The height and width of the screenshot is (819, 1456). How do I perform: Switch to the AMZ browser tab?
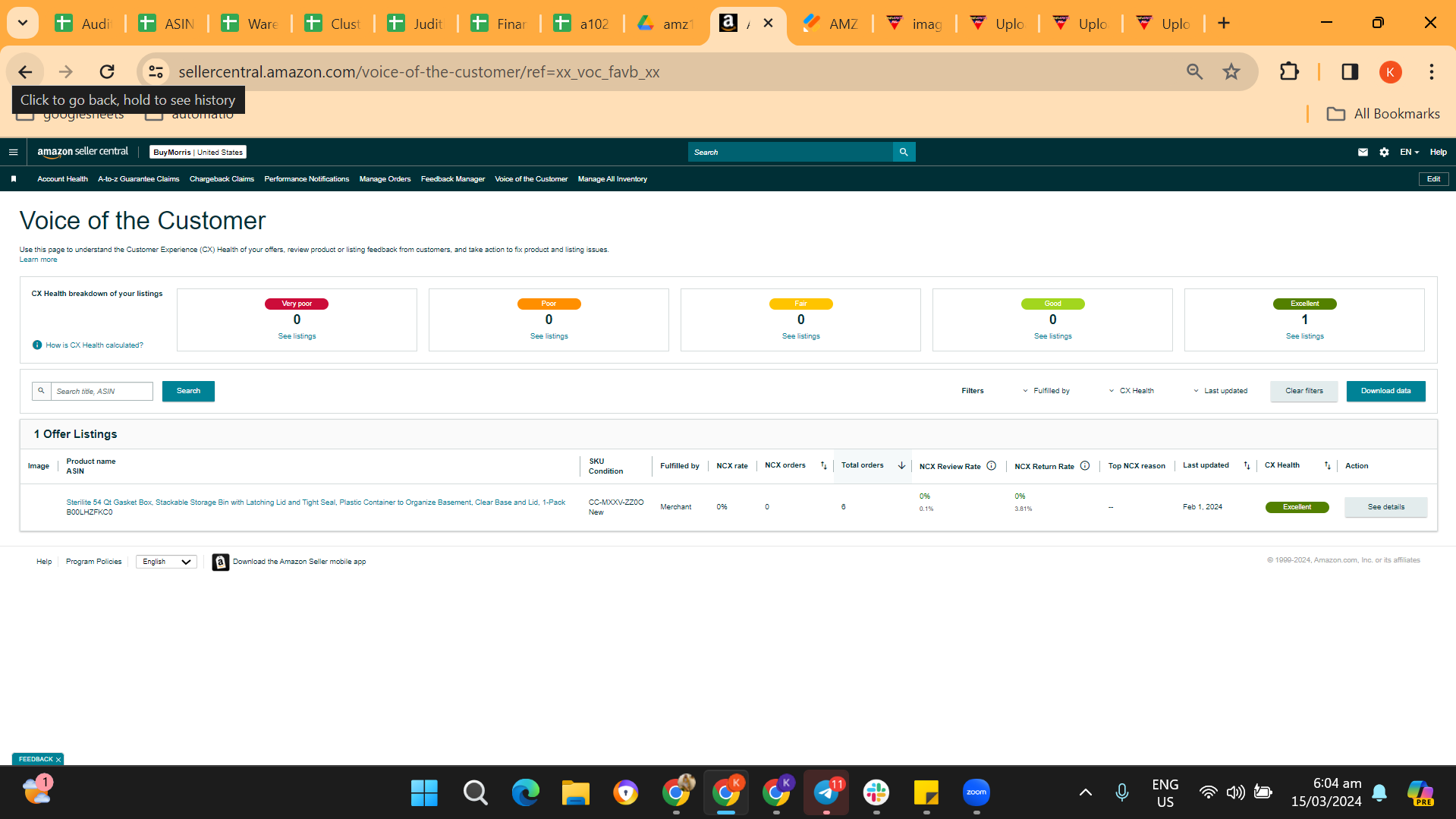point(830,24)
